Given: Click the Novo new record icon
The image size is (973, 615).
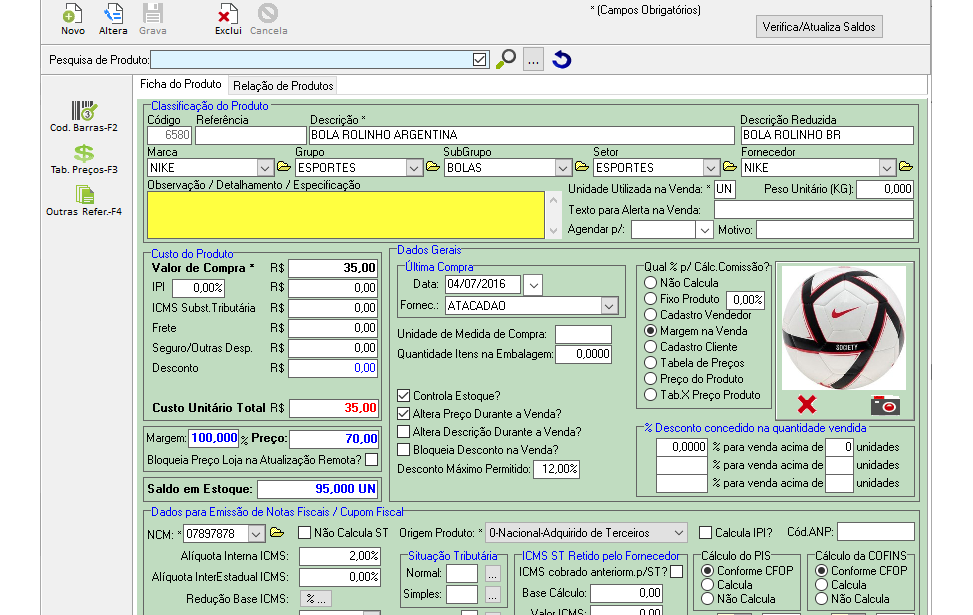Looking at the screenshot, I should (72, 14).
